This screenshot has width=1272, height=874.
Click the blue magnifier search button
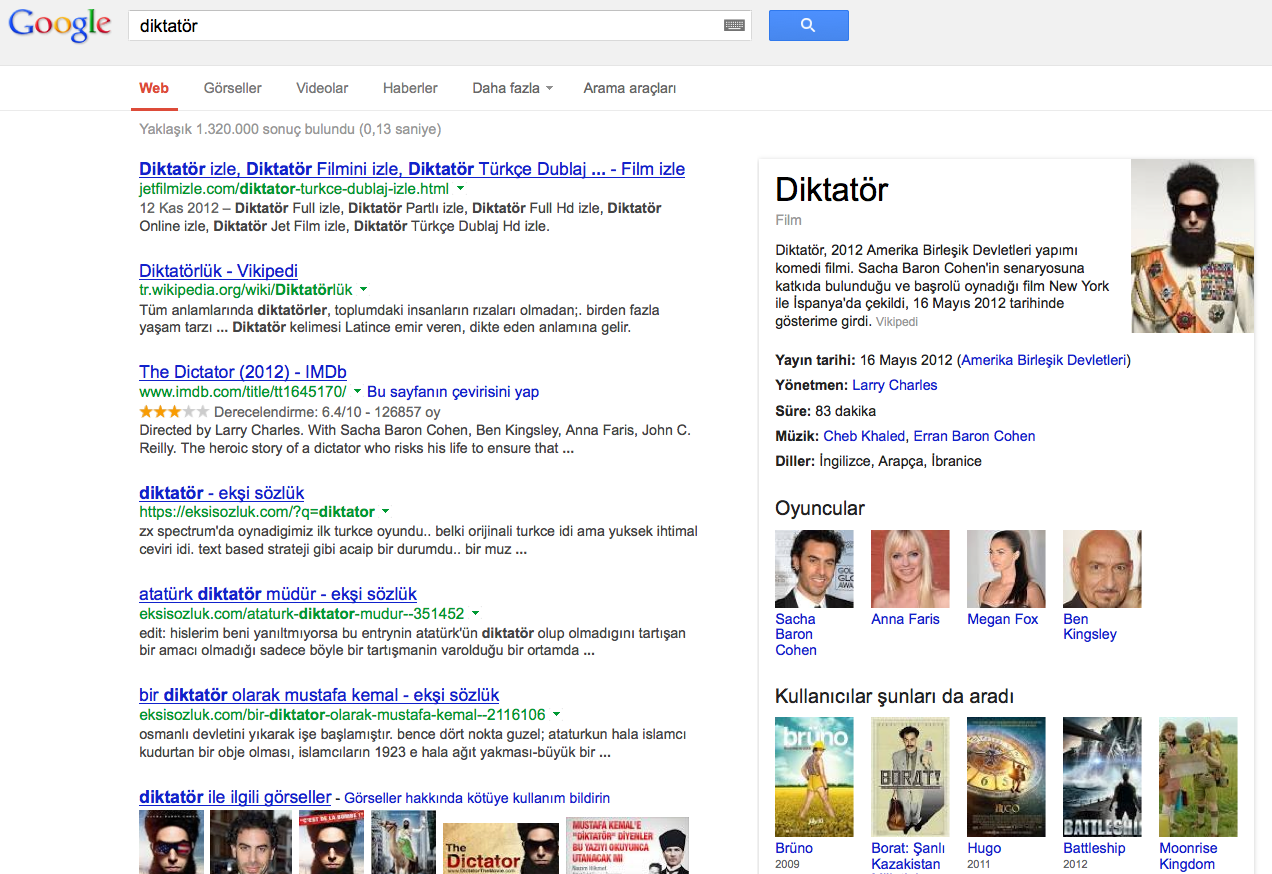tap(808, 26)
